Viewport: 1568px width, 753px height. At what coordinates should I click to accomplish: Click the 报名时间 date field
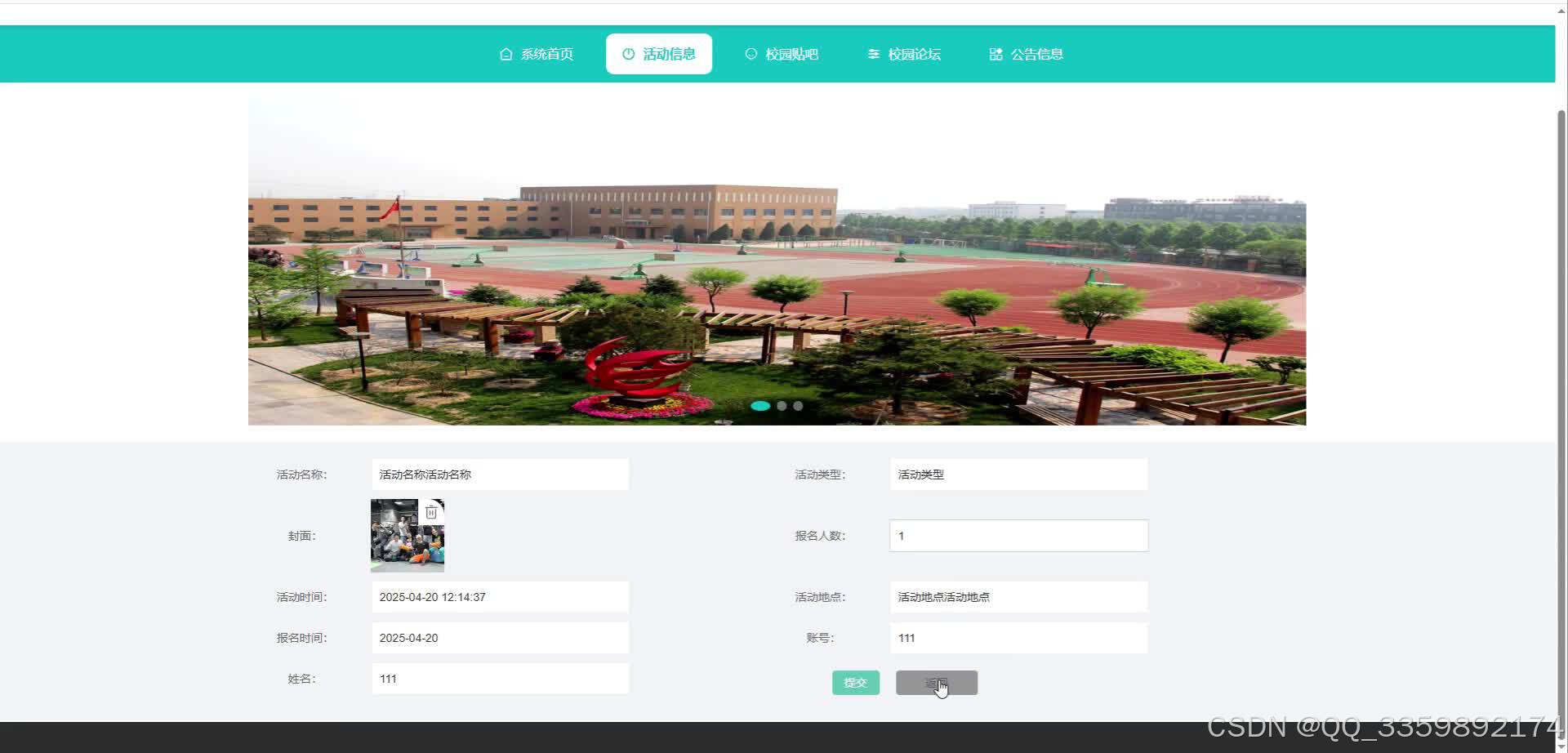click(x=500, y=638)
